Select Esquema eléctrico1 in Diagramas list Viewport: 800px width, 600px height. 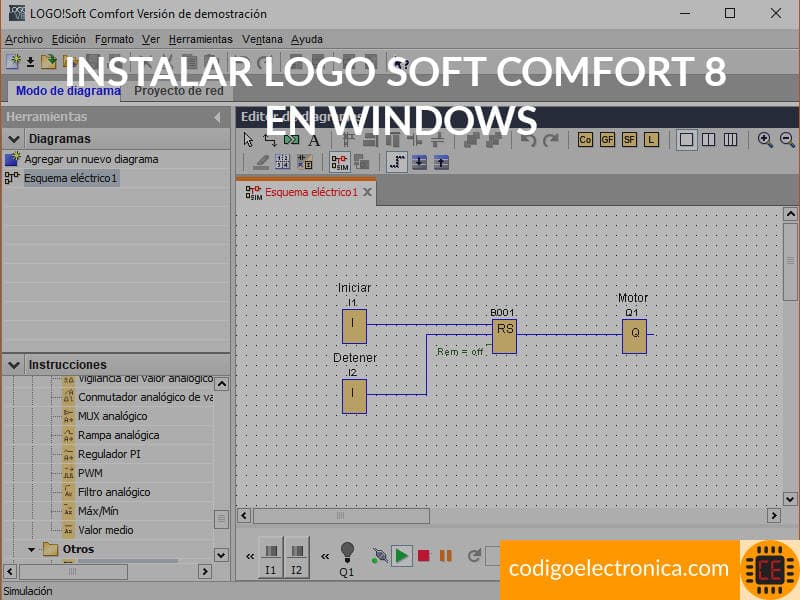pyautogui.click(x=70, y=178)
